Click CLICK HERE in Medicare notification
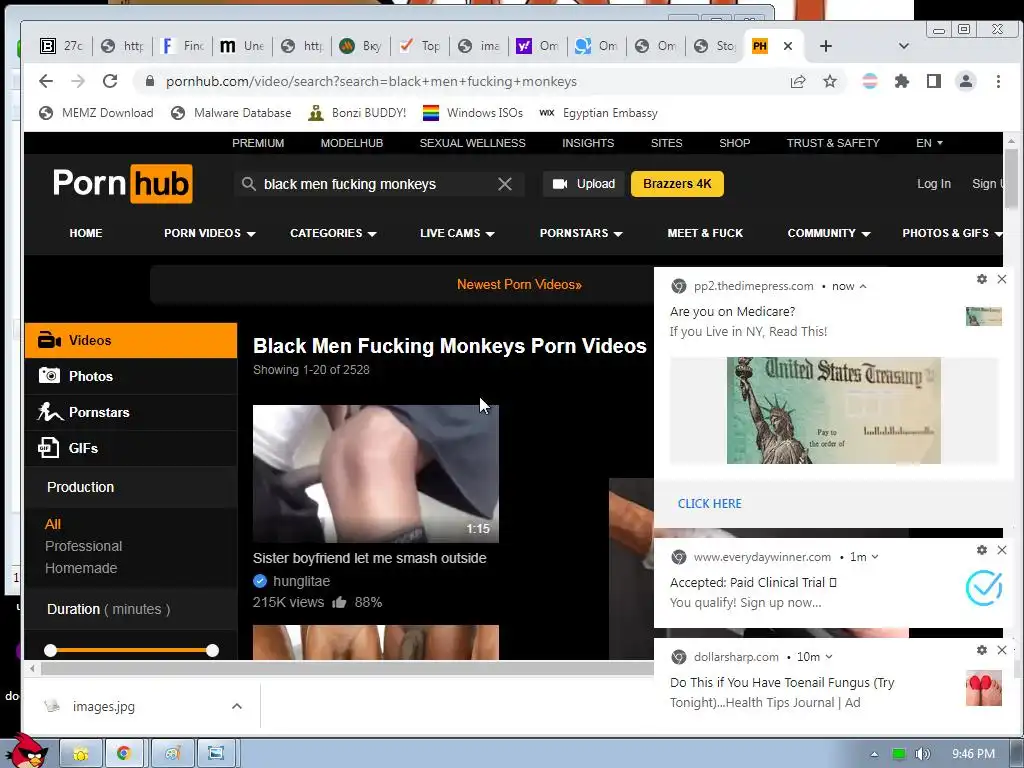1024x768 pixels. (x=709, y=504)
